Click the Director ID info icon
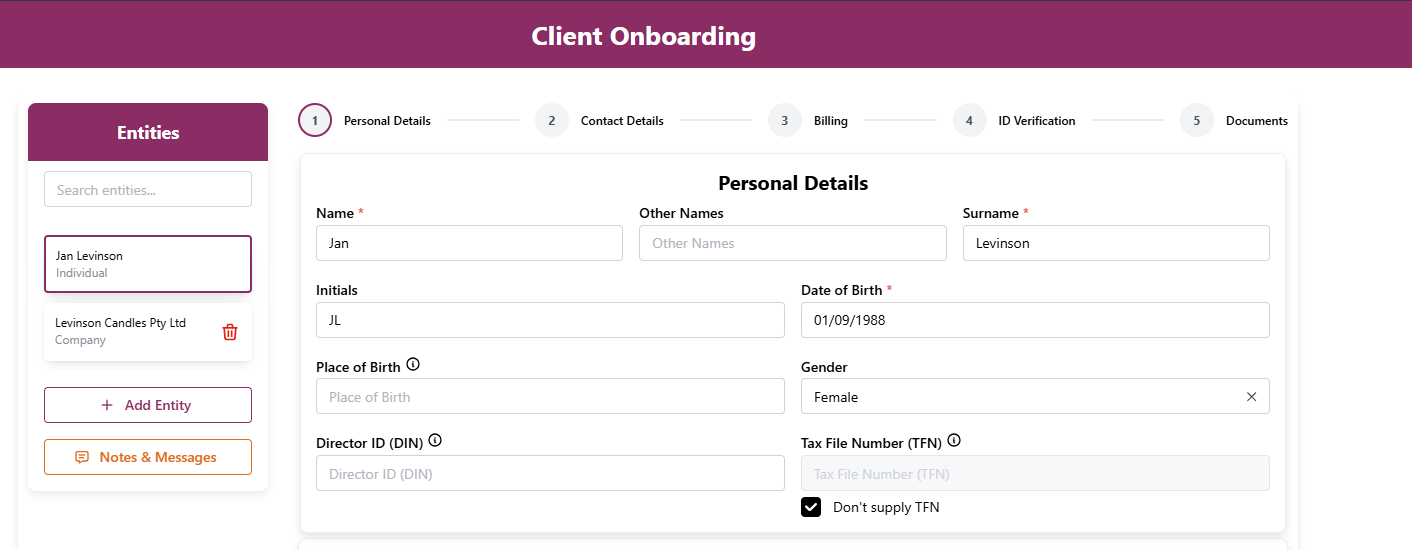The width and height of the screenshot is (1412, 550). point(435,440)
